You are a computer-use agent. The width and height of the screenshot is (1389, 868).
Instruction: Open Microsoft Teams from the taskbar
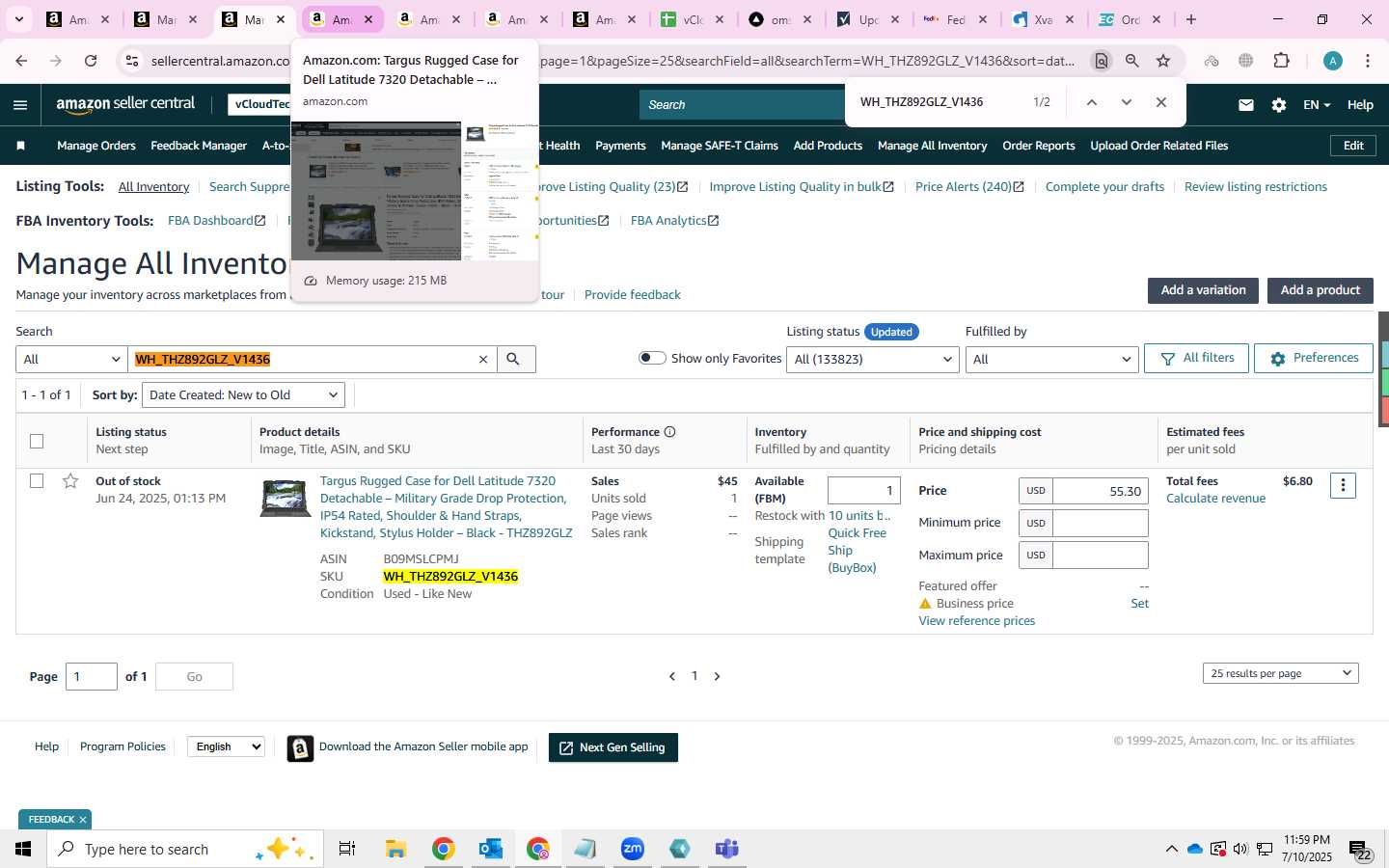(726, 849)
